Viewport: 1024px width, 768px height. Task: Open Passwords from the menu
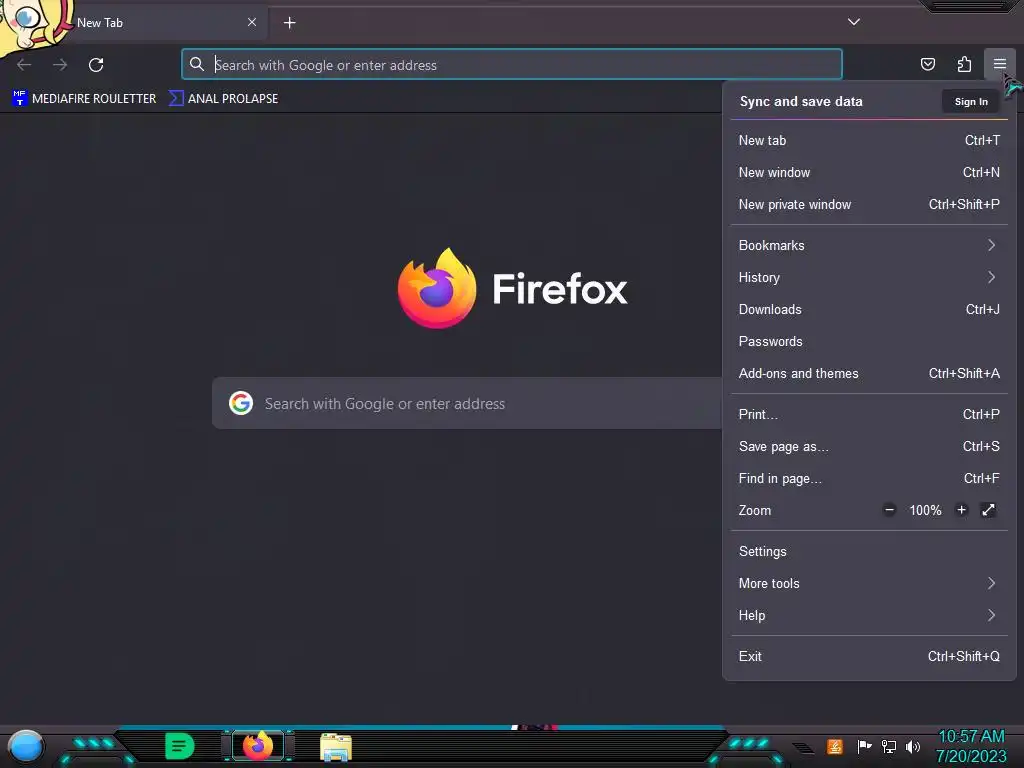tap(869, 342)
